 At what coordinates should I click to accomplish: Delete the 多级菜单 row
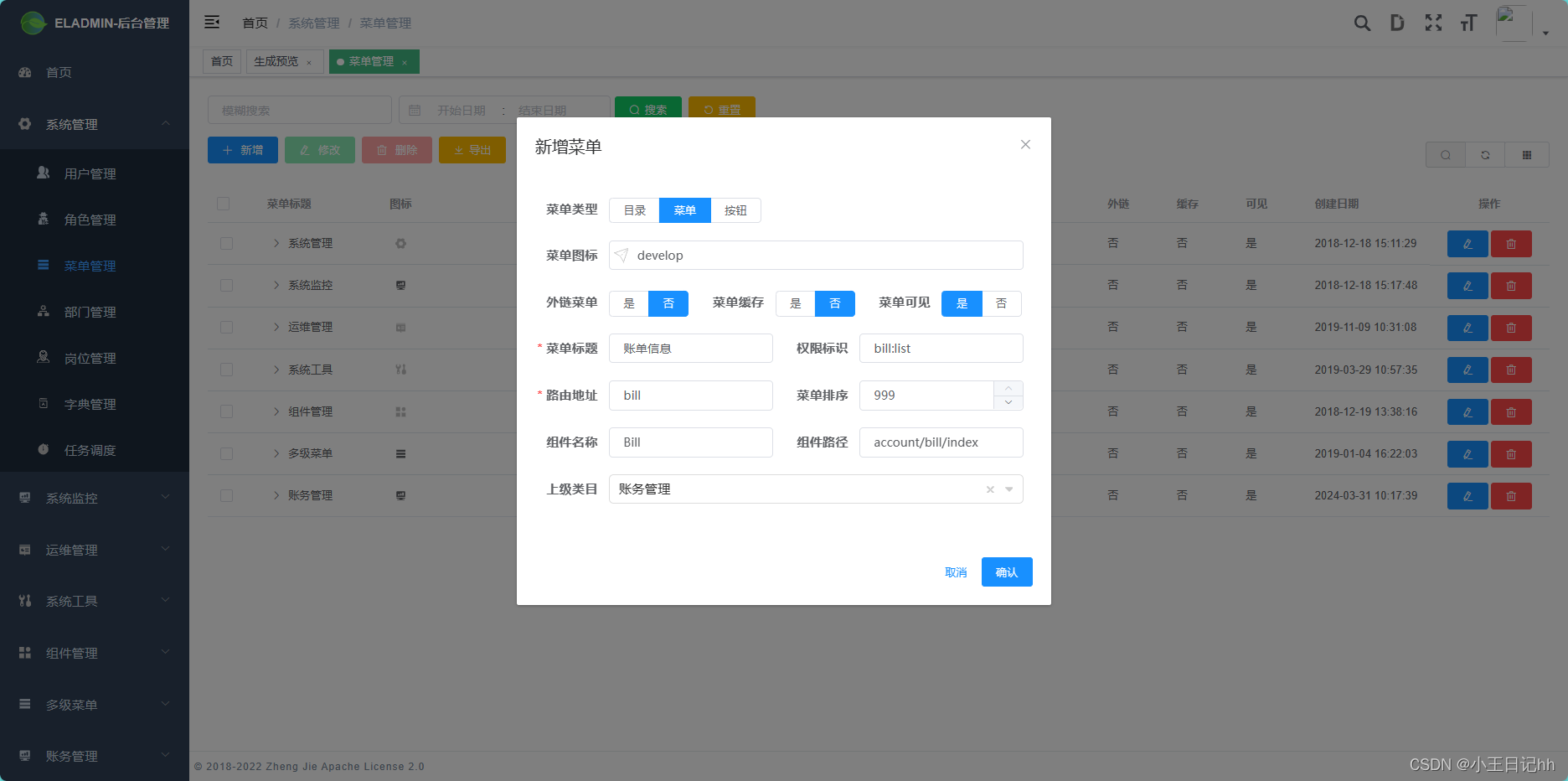(1511, 454)
